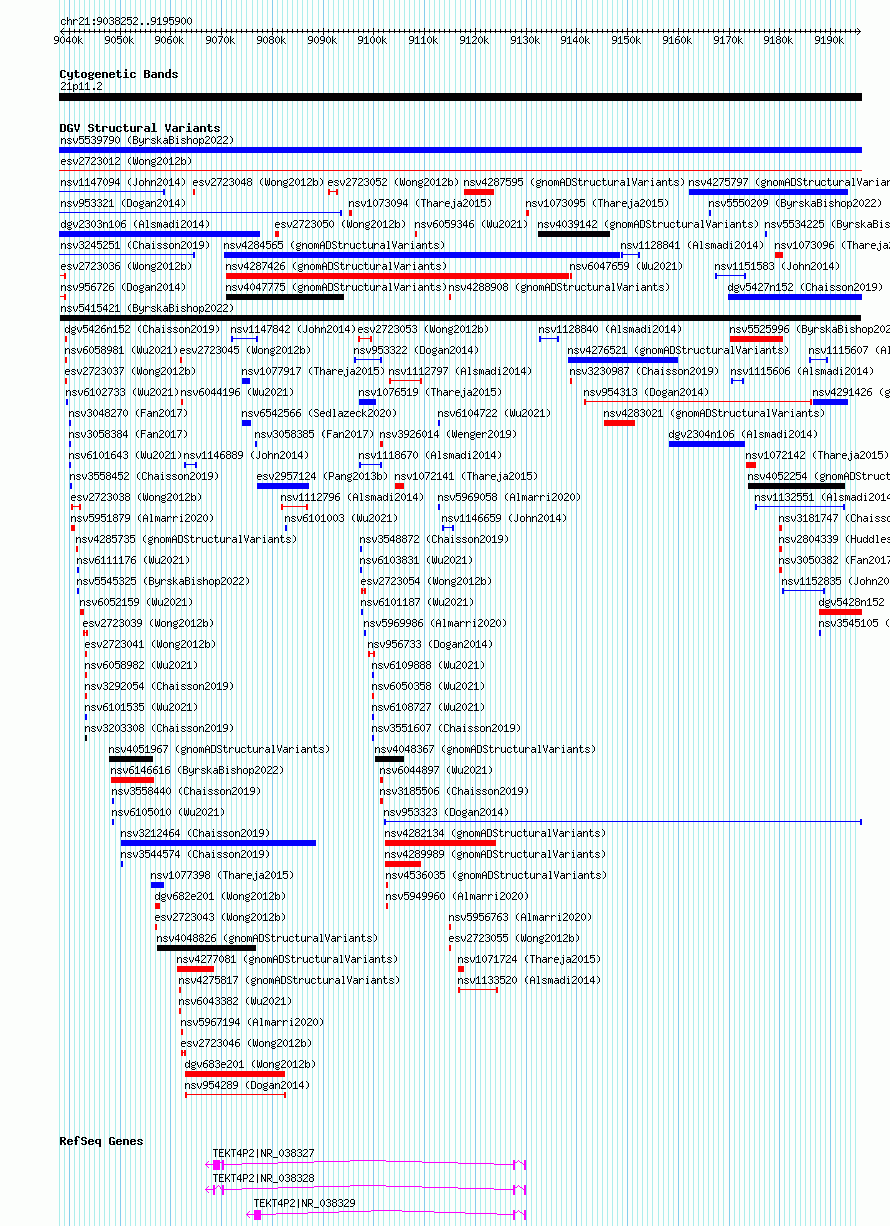Click nsv3926014 (Wenger2019) label
Image resolution: width=890 pixels, height=1226 pixels.
click(x=449, y=434)
